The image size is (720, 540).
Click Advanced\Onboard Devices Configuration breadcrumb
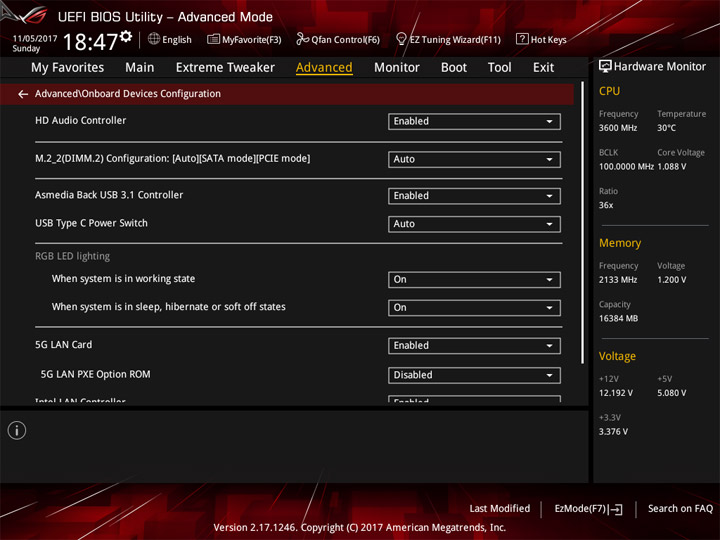pos(128,94)
